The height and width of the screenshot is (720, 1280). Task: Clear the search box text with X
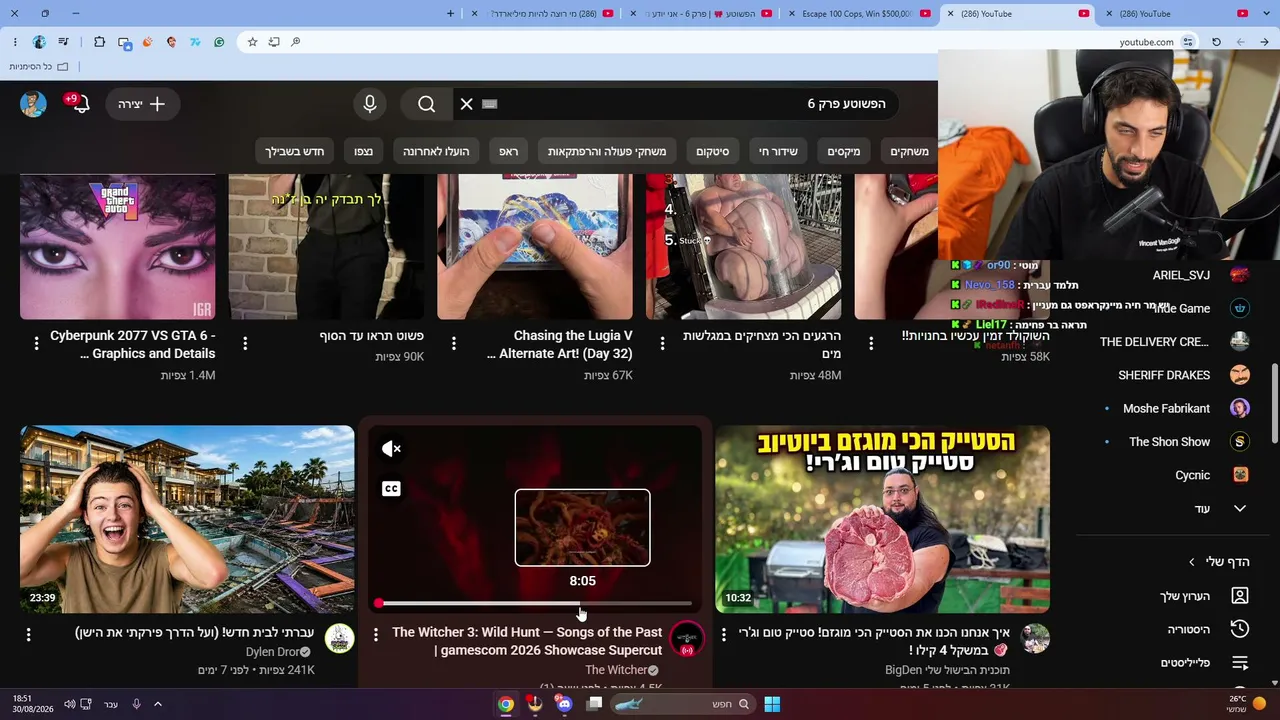point(467,104)
